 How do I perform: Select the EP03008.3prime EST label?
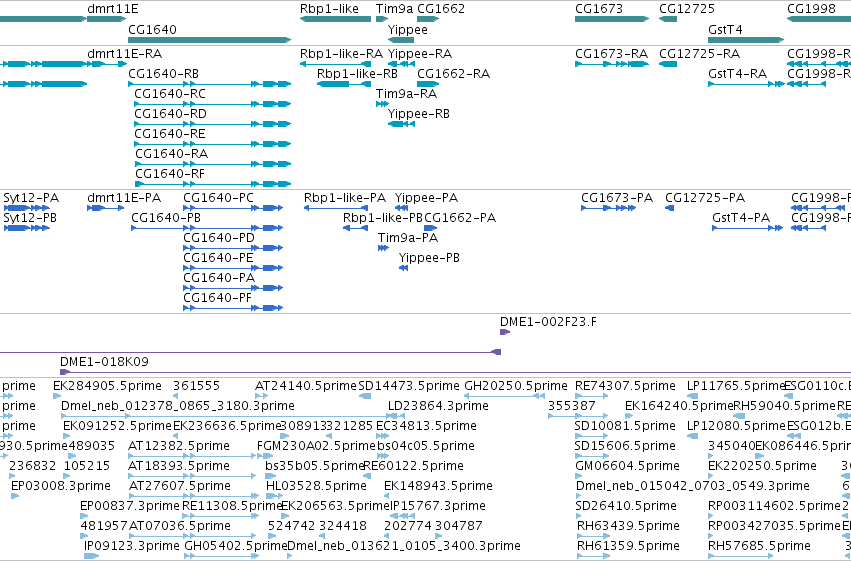click(x=61, y=486)
